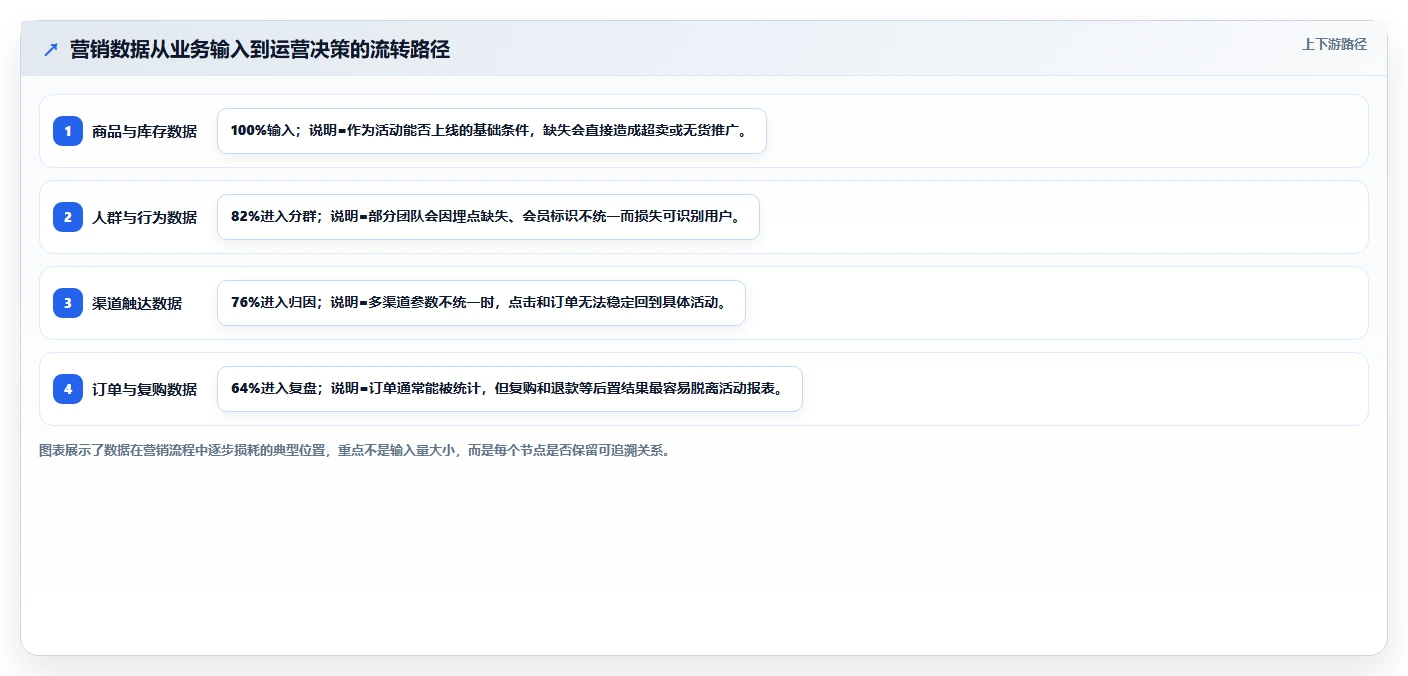Screen dimensions: 1408x676
Task: Click the 82%进入分群 description box
Action: pyautogui.click(x=488, y=217)
